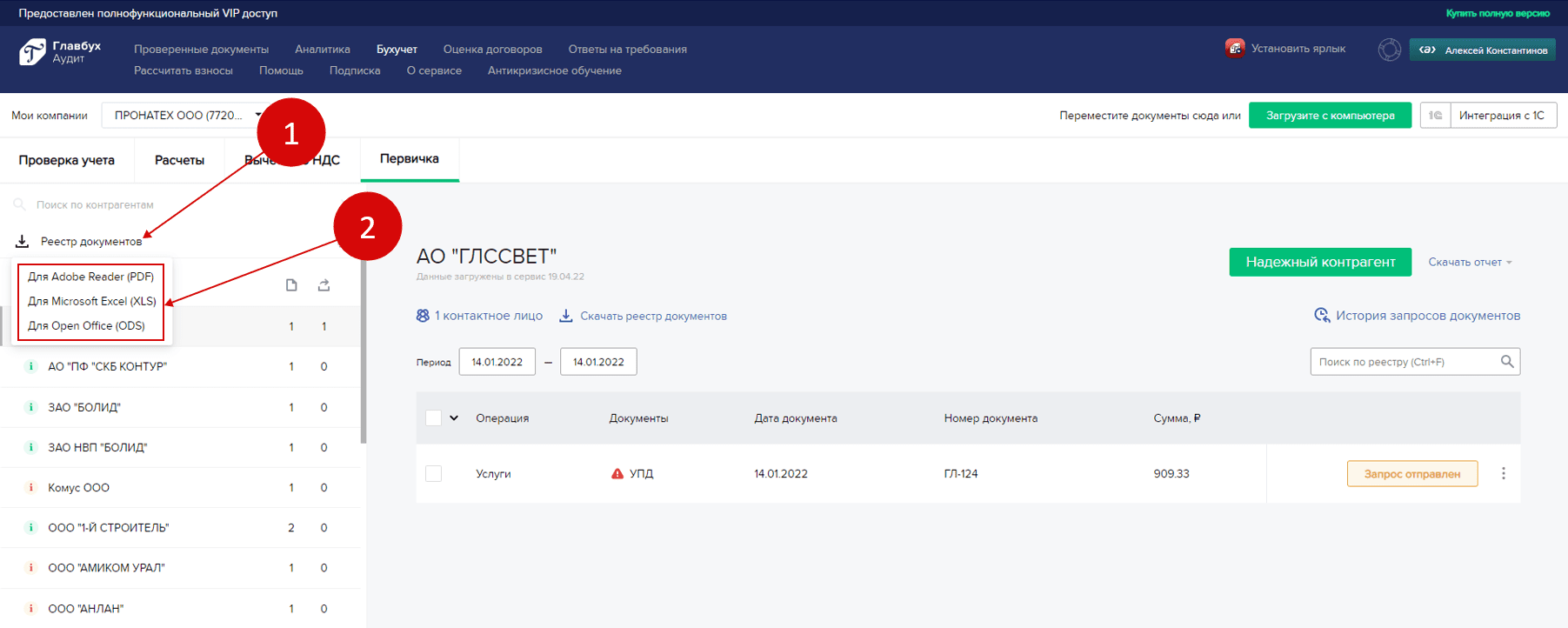Click the info icon for Комус ООО
Image resolution: width=1568 pixels, height=628 pixels.
(31, 487)
